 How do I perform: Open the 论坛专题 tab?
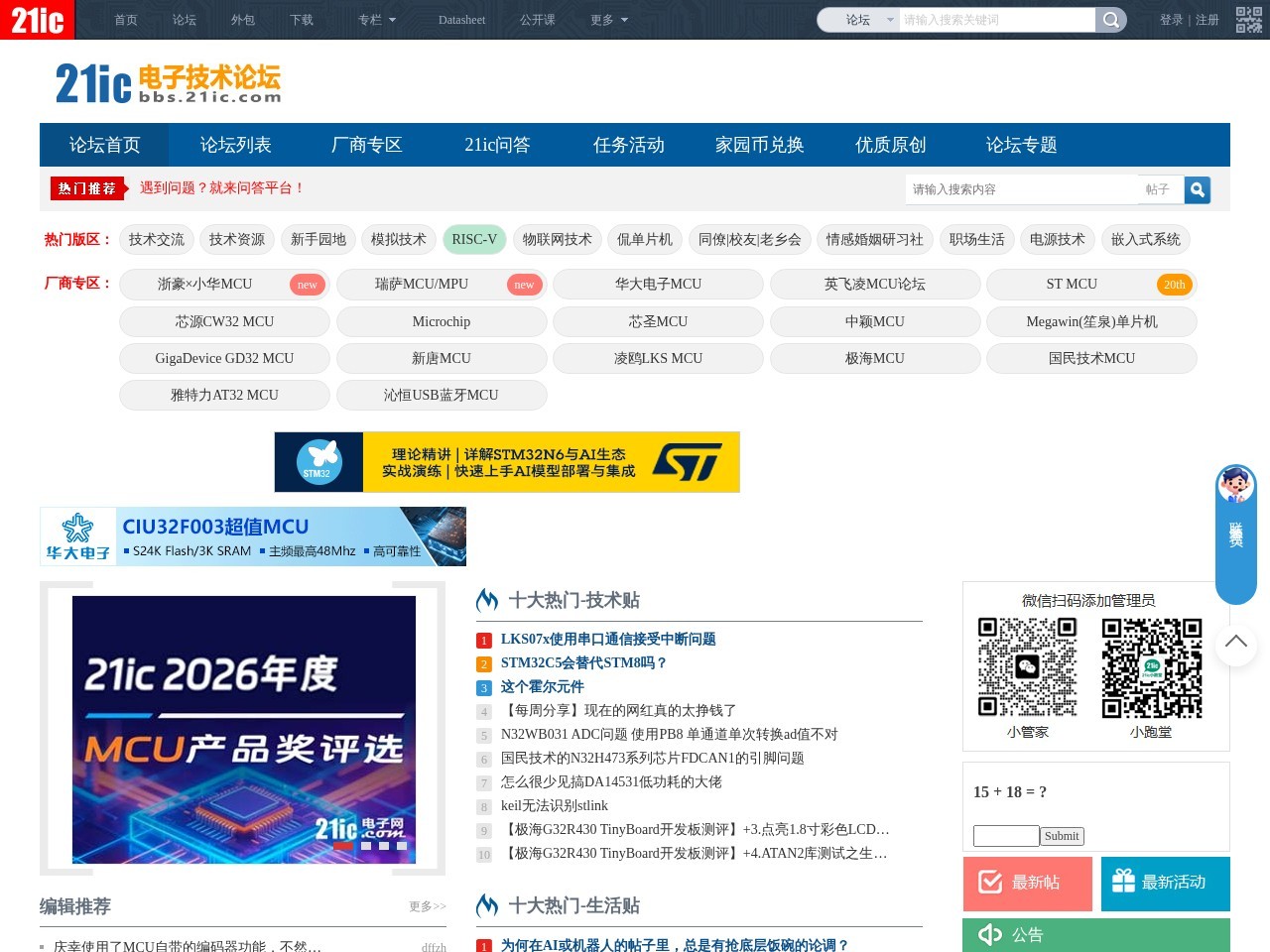click(x=1021, y=145)
